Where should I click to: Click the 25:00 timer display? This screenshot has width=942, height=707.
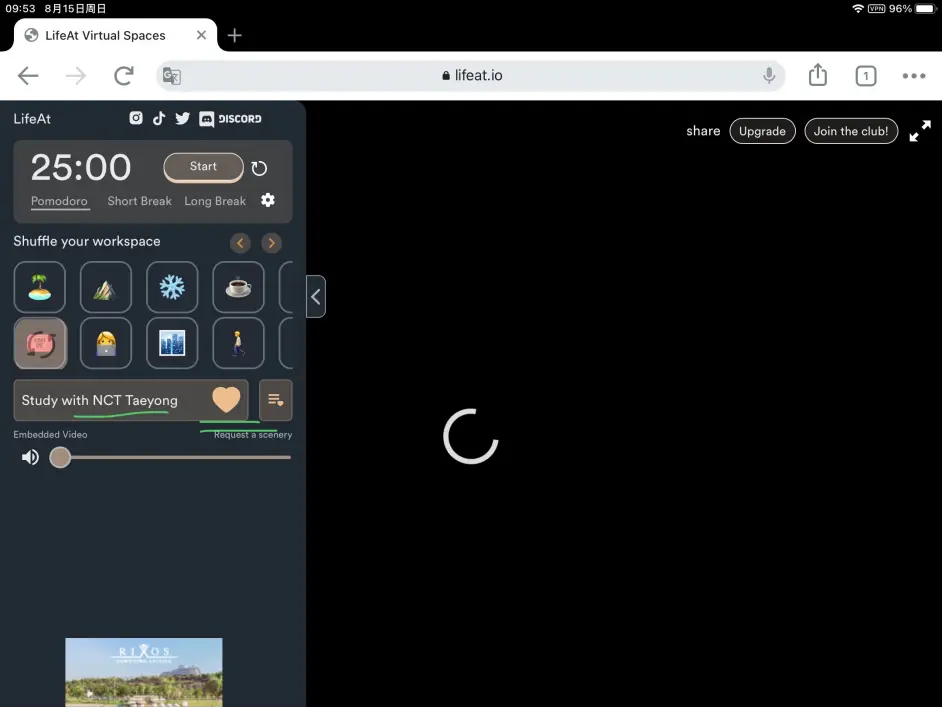point(81,167)
